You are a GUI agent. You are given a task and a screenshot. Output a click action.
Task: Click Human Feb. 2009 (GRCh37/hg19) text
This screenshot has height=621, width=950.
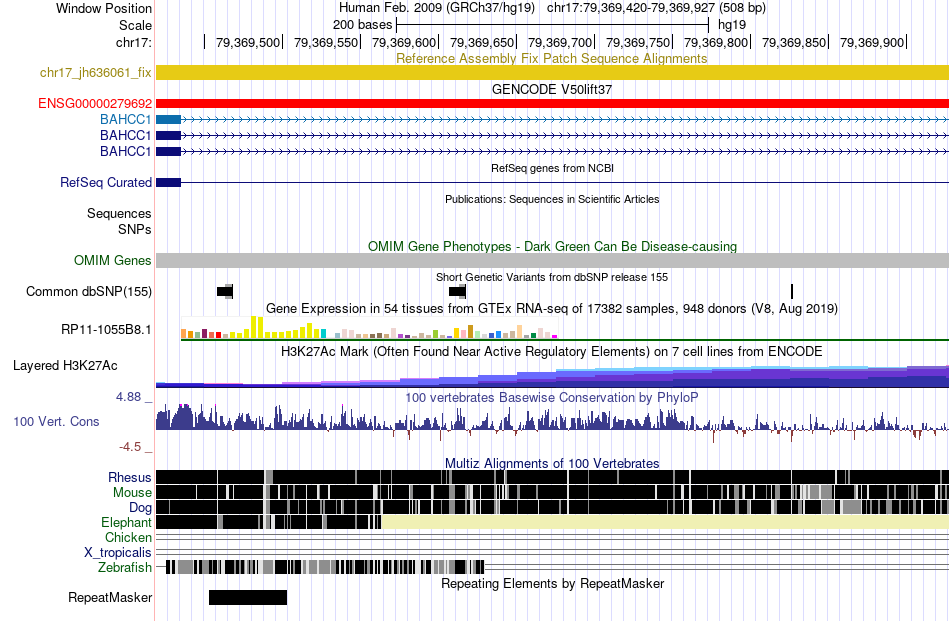point(437,8)
